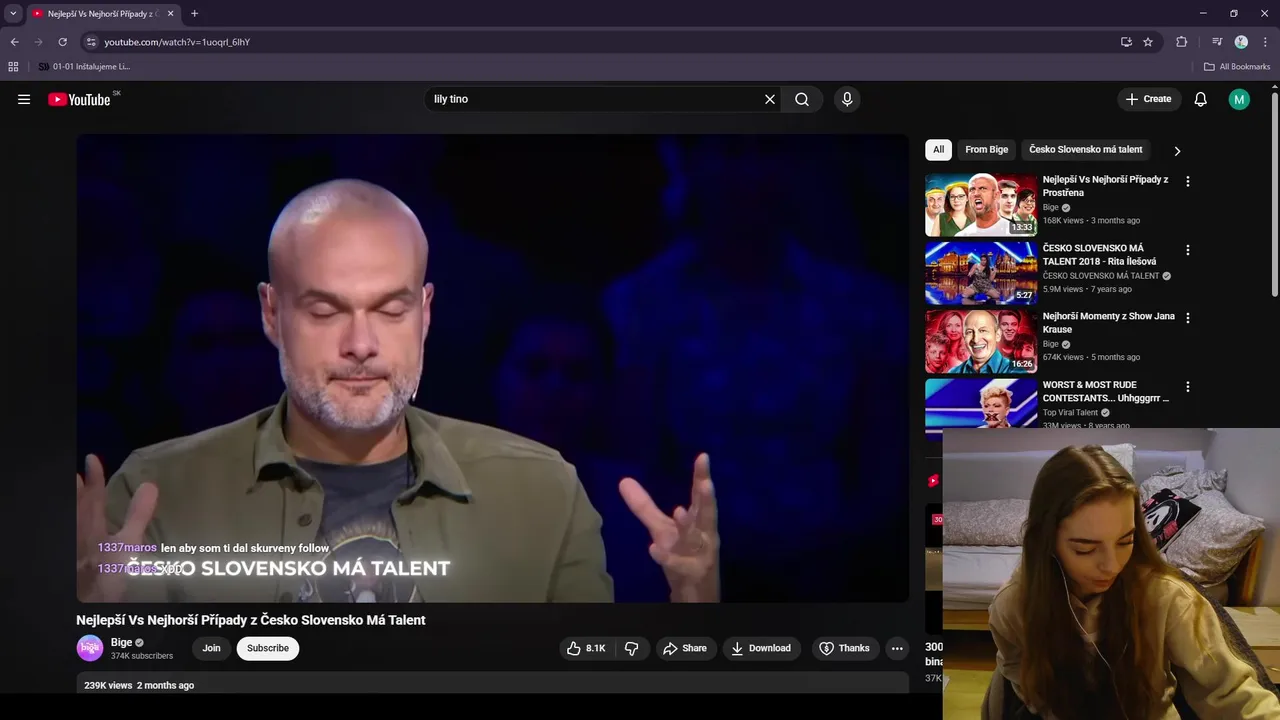Open the YouTube guide hamburger menu

24,99
